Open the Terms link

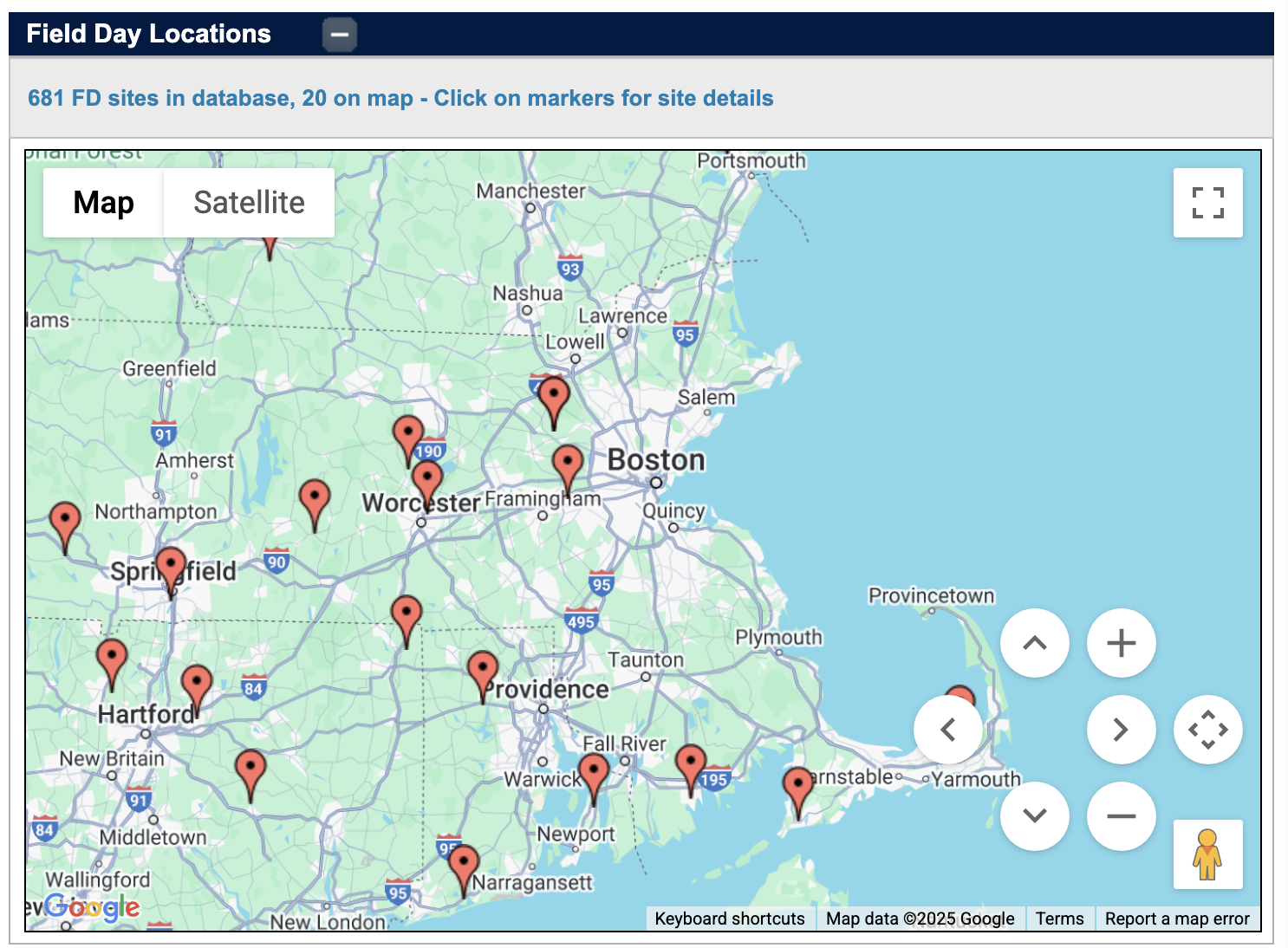click(x=1059, y=919)
